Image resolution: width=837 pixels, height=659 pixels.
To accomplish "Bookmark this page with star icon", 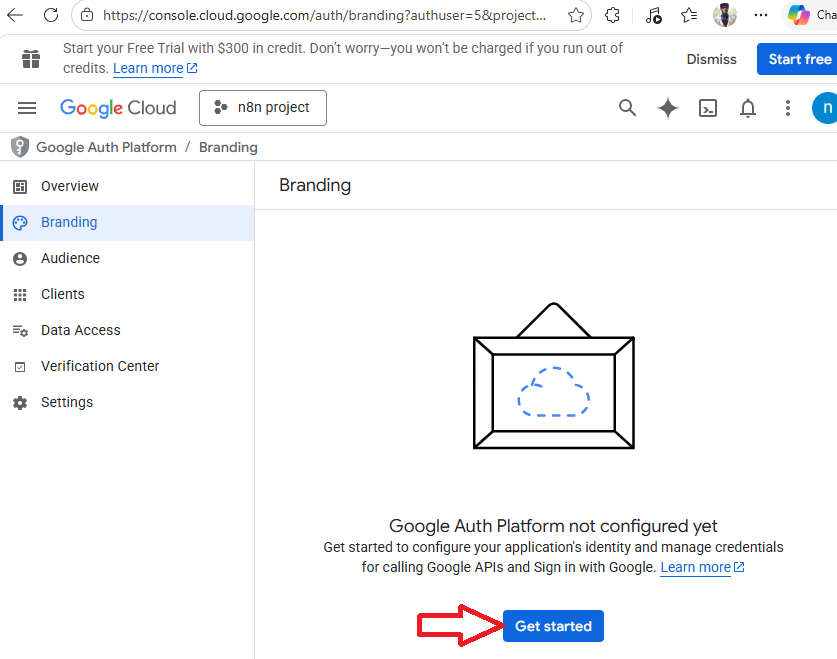I will (x=576, y=16).
